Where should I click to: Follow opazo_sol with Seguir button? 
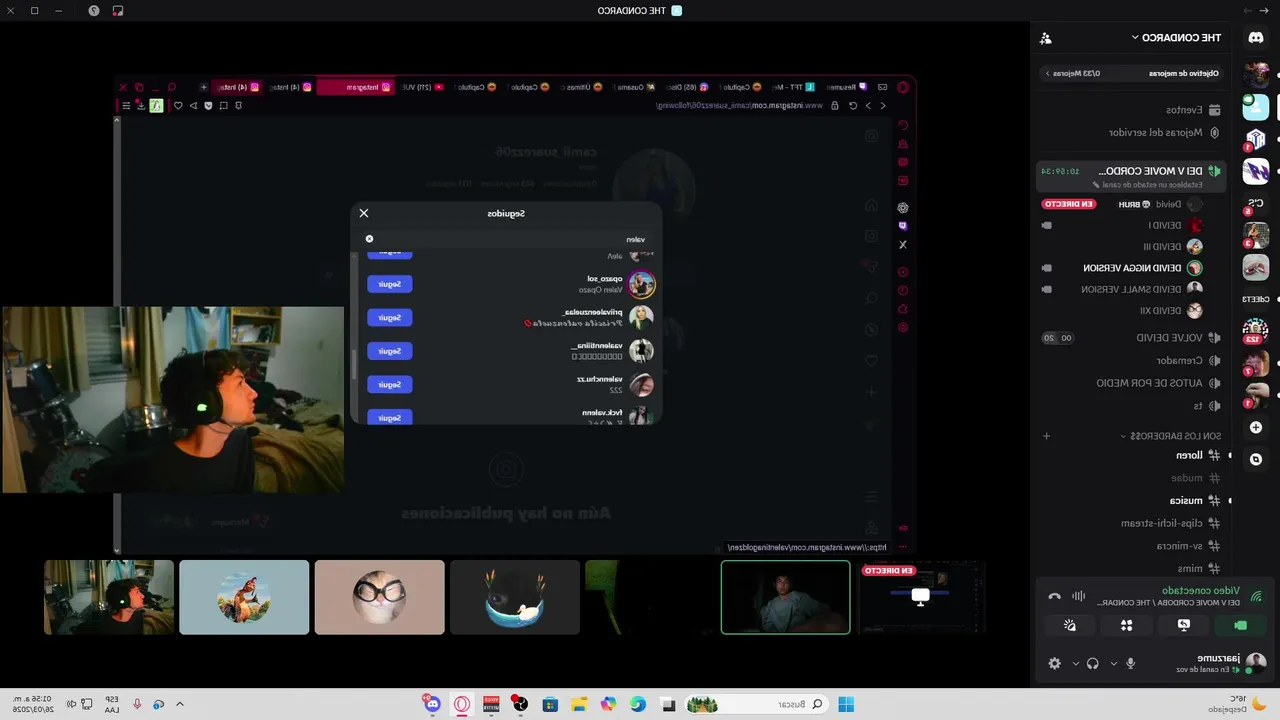click(x=390, y=284)
